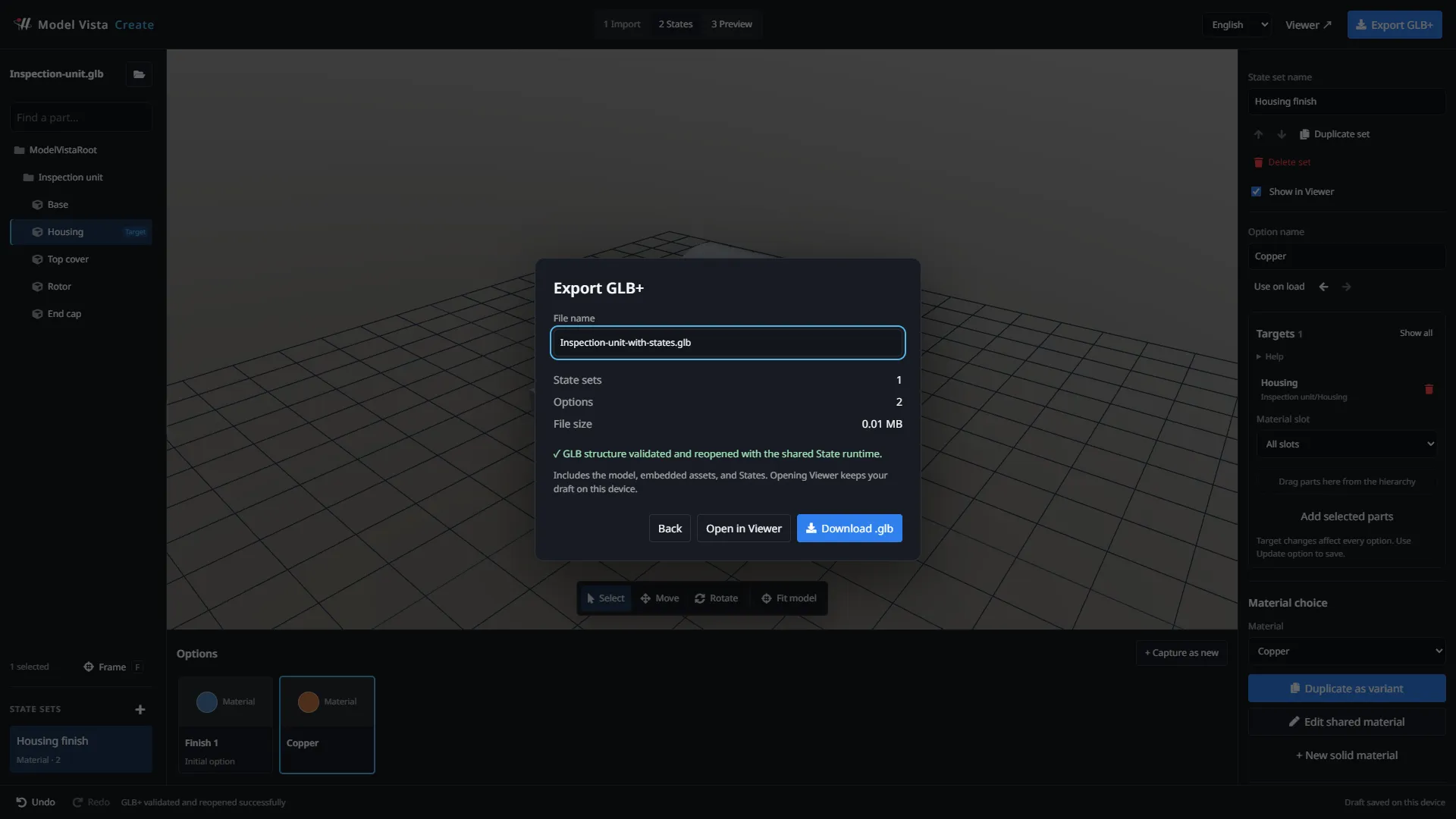
Task: Select the Move tool
Action: point(660,598)
